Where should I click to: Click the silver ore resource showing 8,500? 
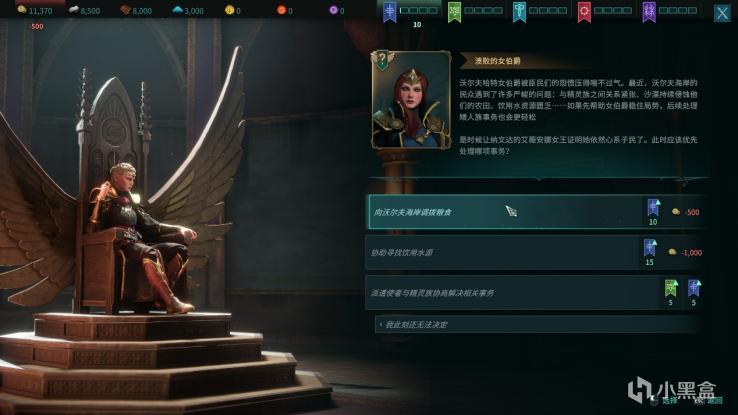84,10
